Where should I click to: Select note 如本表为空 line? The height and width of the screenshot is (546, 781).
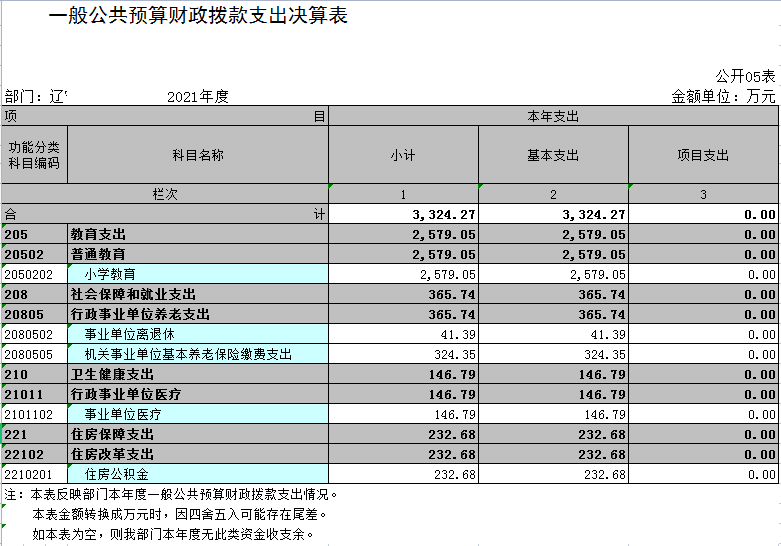[173, 534]
